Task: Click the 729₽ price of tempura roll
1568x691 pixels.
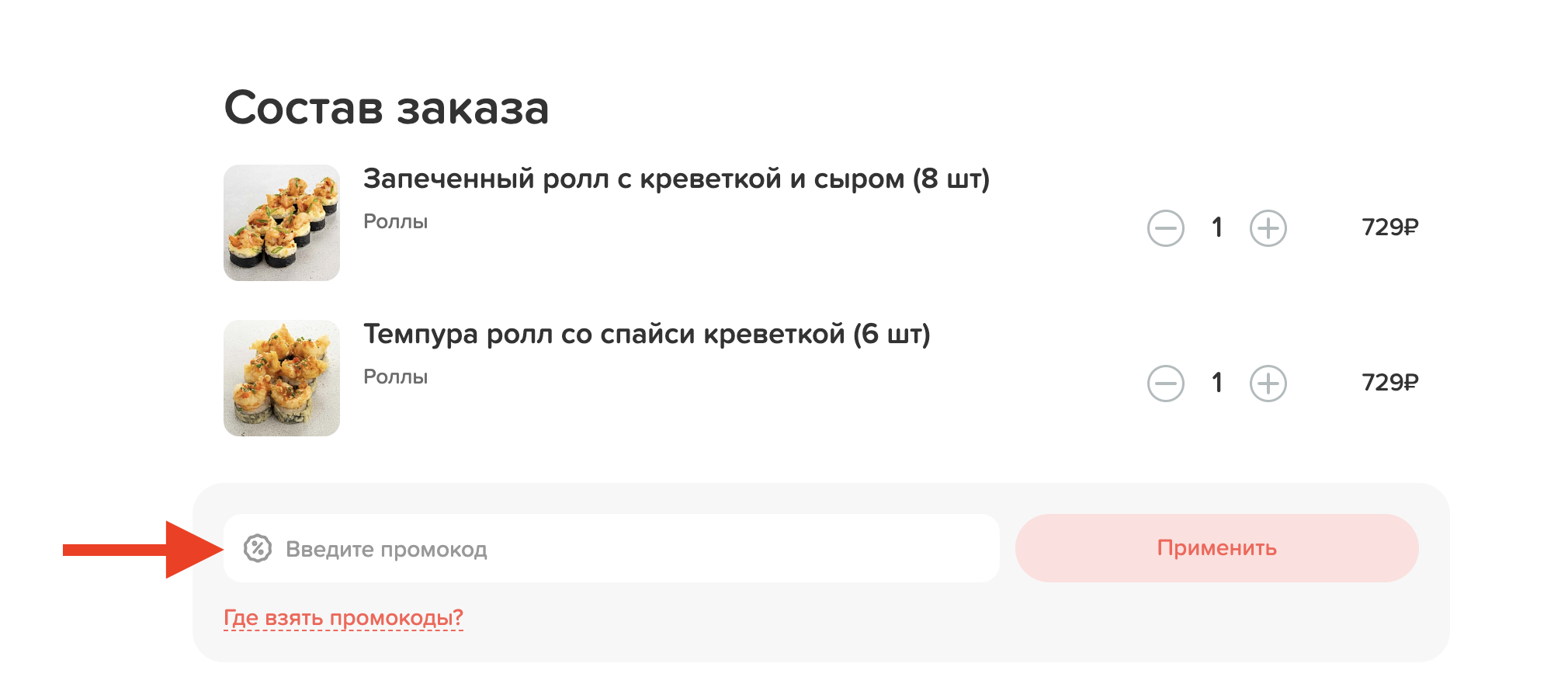Action: click(1389, 383)
